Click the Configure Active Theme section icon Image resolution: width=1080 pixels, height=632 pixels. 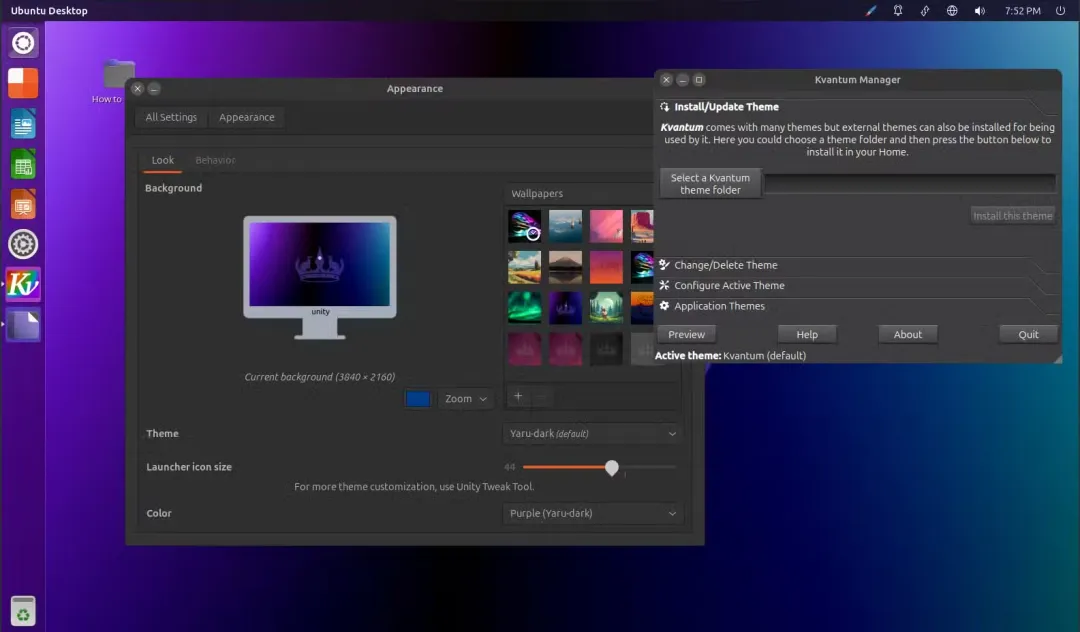(664, 285)
